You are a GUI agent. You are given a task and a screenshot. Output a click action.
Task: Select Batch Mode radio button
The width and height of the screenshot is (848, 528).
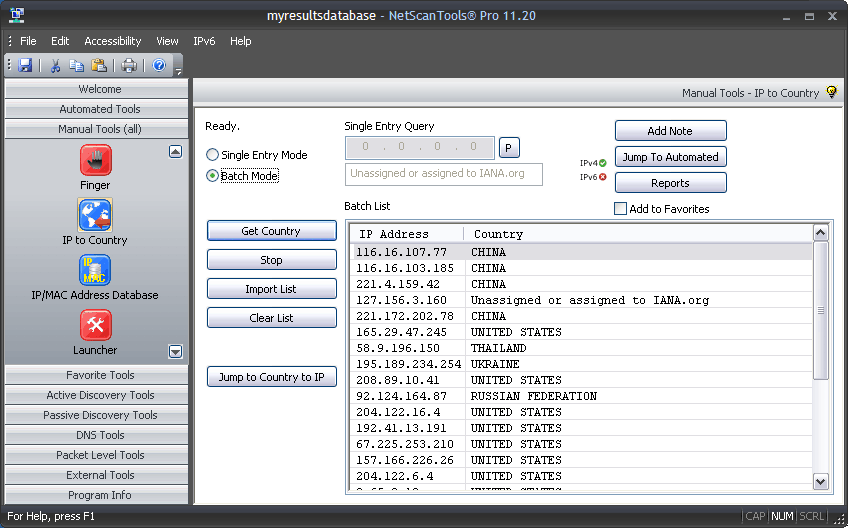tap(213, 176)
